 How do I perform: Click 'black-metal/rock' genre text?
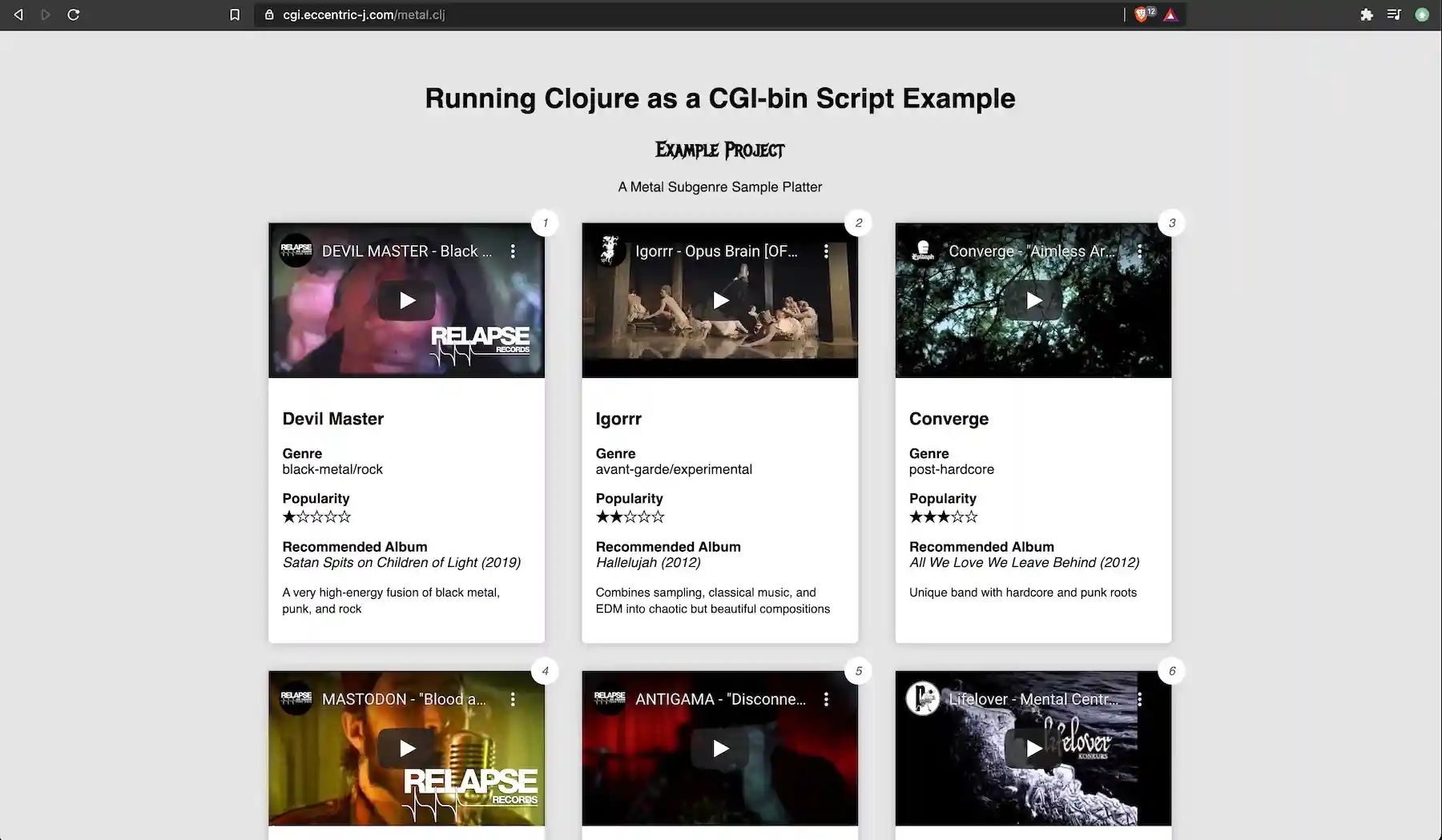point(332,470)
